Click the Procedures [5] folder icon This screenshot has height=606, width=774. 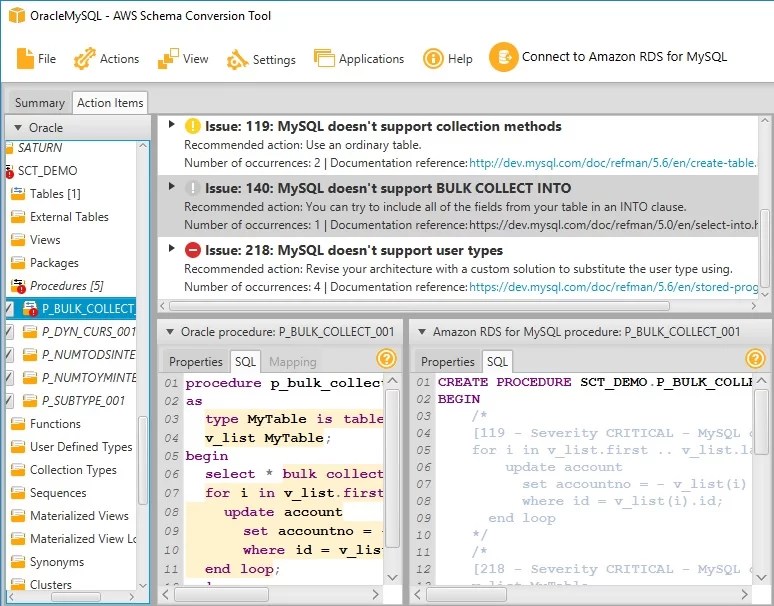[18, 286]
